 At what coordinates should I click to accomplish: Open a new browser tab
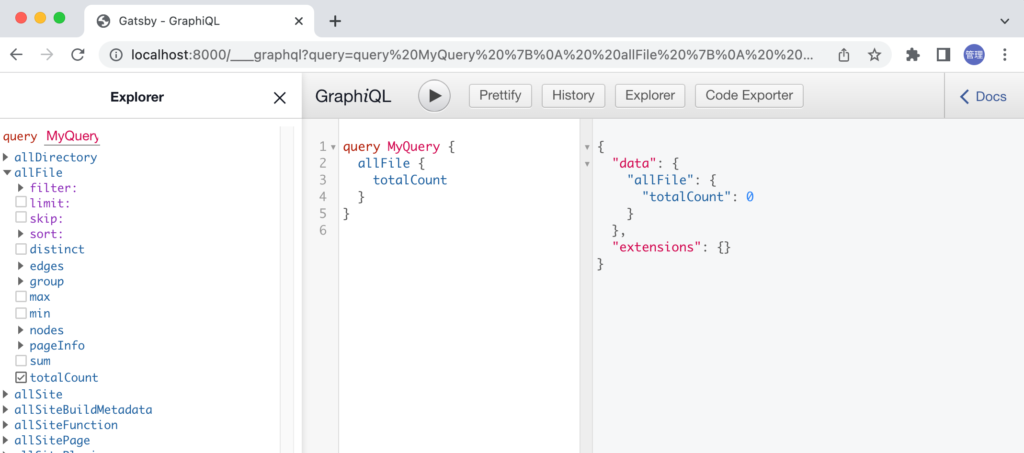pos(335,21)
